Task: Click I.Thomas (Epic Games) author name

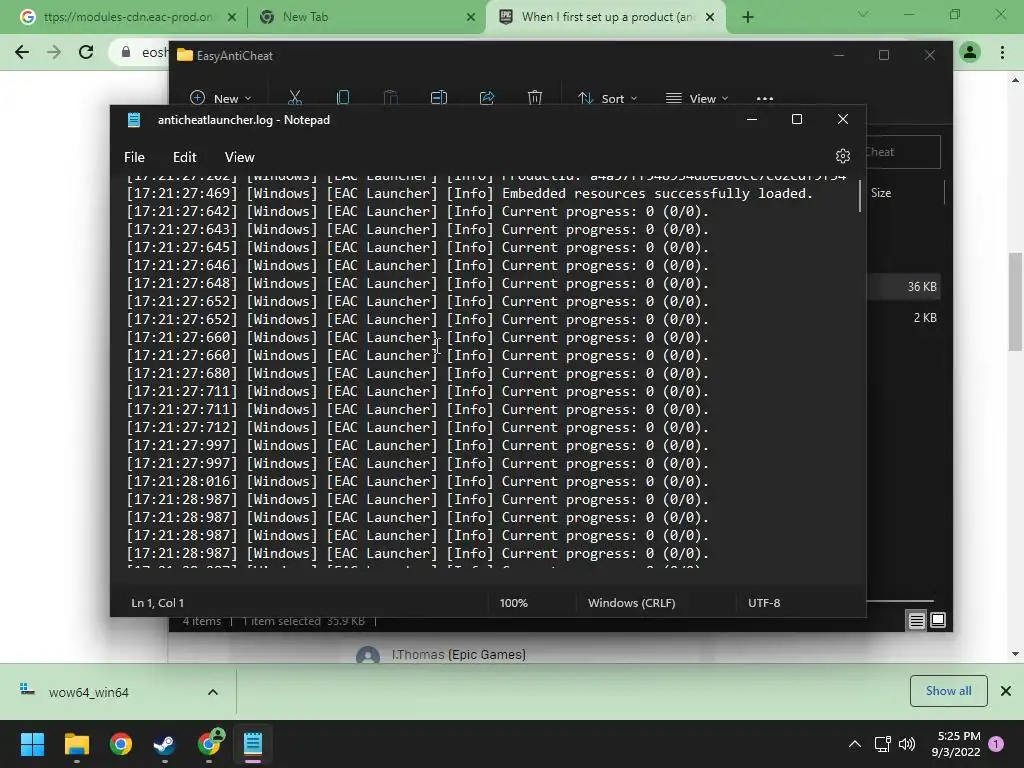Action: point(458,654)
